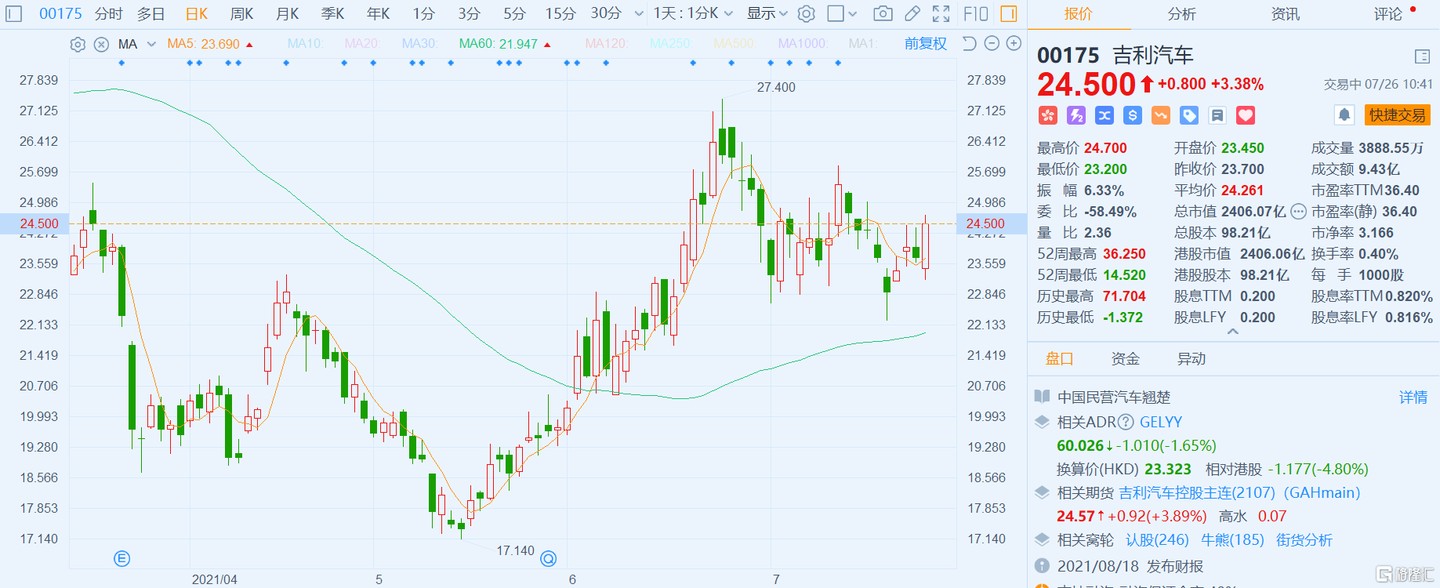This screenshot has height=588, width=1440.
Task: Click the 快捷交易 quick trade button
Action: (1397, 115)
